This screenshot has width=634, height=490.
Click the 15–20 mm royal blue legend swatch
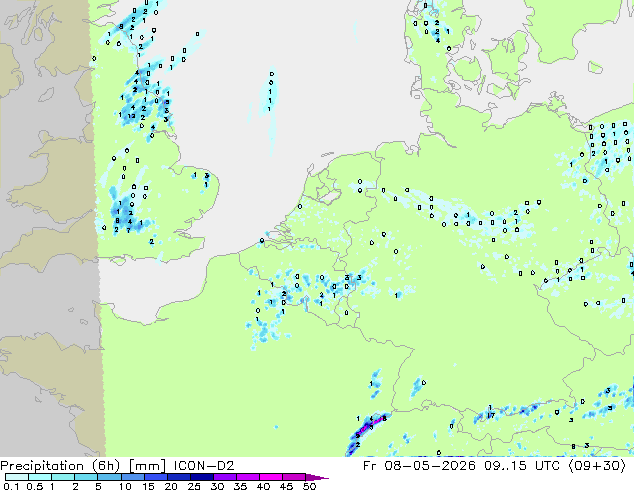pyautogui.click(x=155, y=477)
